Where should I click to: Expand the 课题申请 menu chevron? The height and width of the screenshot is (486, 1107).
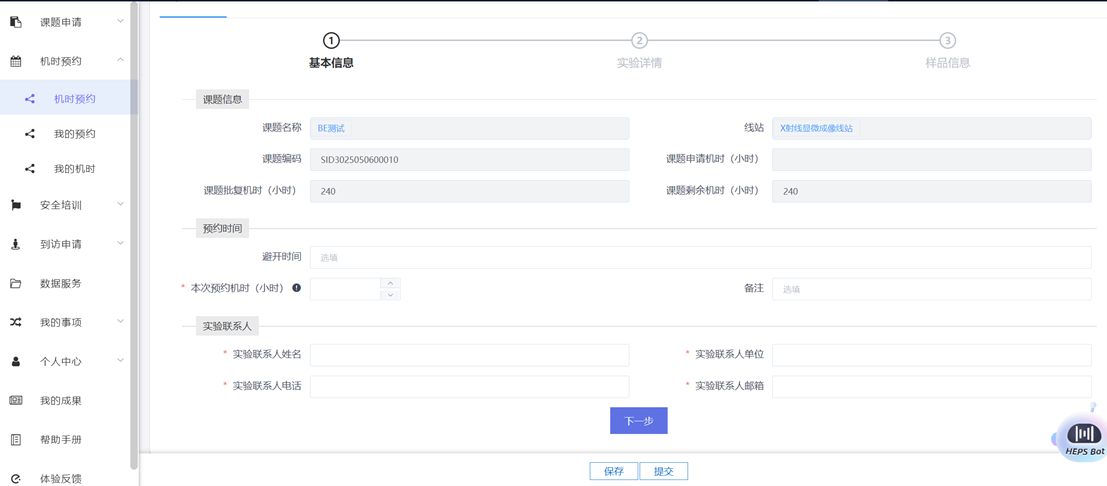pyautogui.click(x=121, y=21)
